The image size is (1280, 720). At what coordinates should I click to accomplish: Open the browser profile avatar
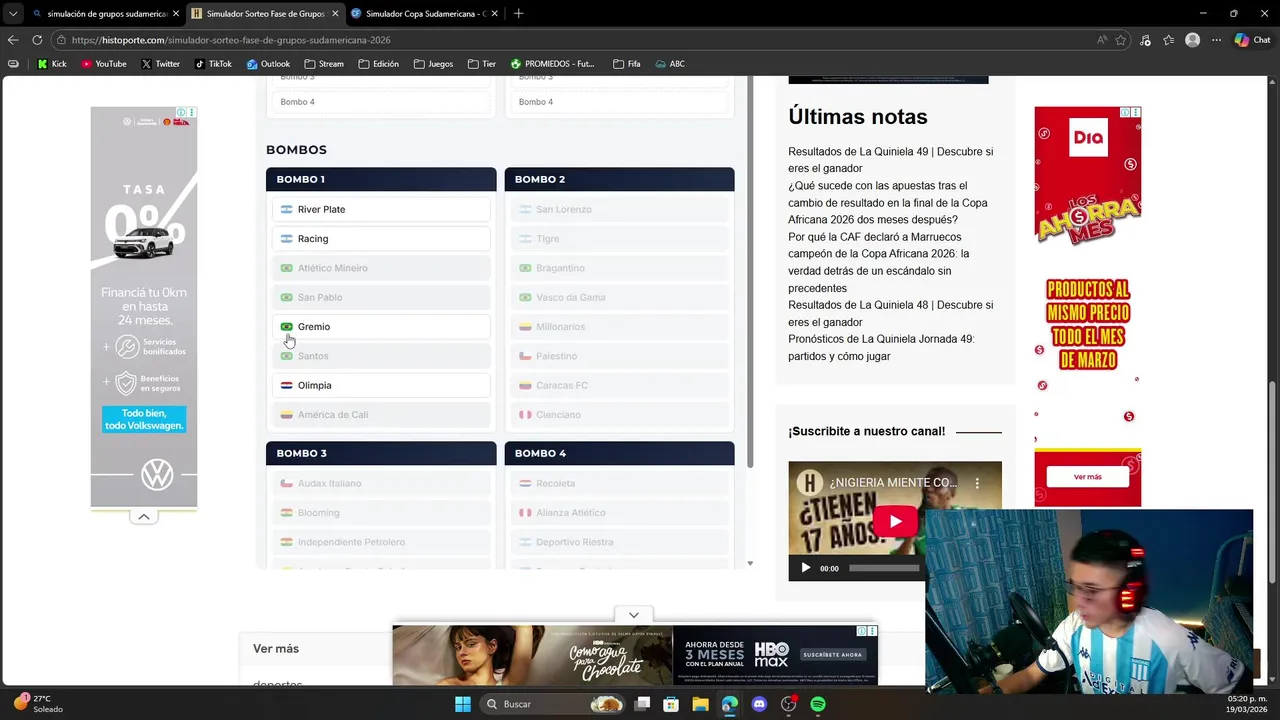tap(1192, 40)
